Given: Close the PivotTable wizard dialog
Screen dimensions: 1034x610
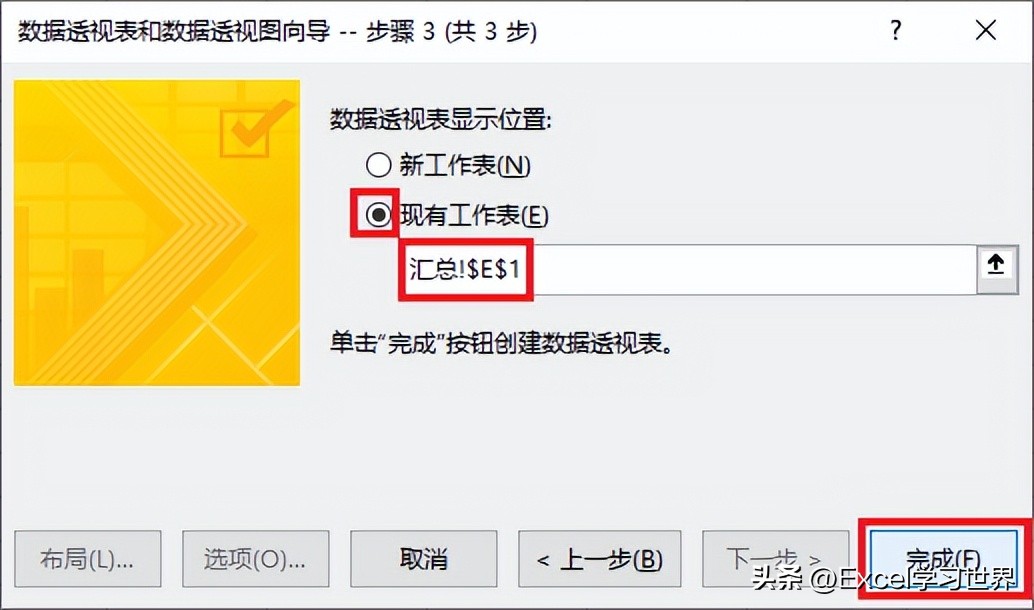Looking at the screenshot, I should point(986,30).
